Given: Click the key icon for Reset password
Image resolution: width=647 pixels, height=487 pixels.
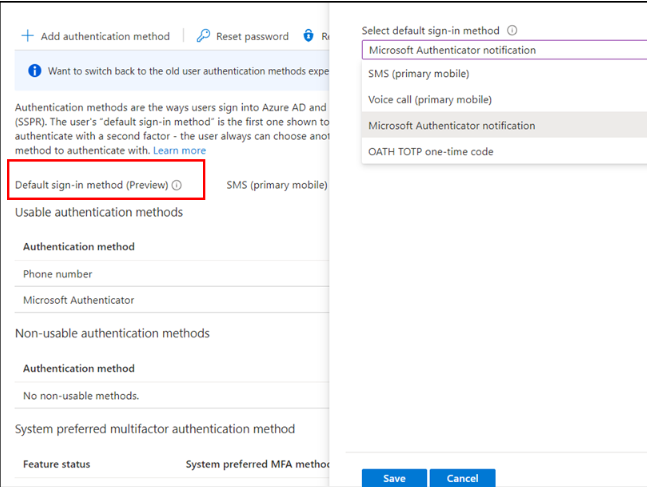Looking at the screenshot, I should point(203,36).
